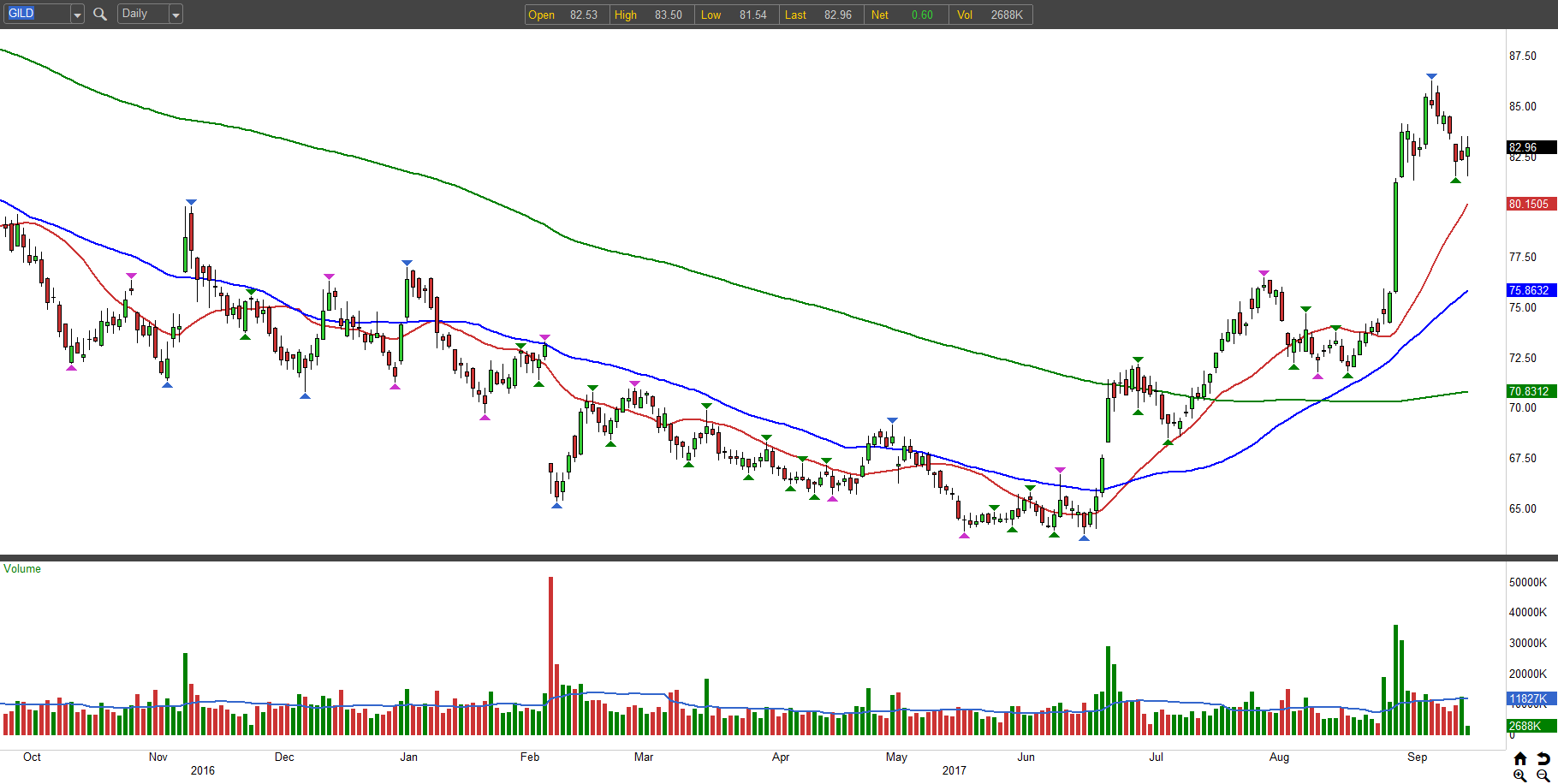Click the Dec label on time axis
The height and width of the screenshot is (784, 1558).
tap(284, 757)
